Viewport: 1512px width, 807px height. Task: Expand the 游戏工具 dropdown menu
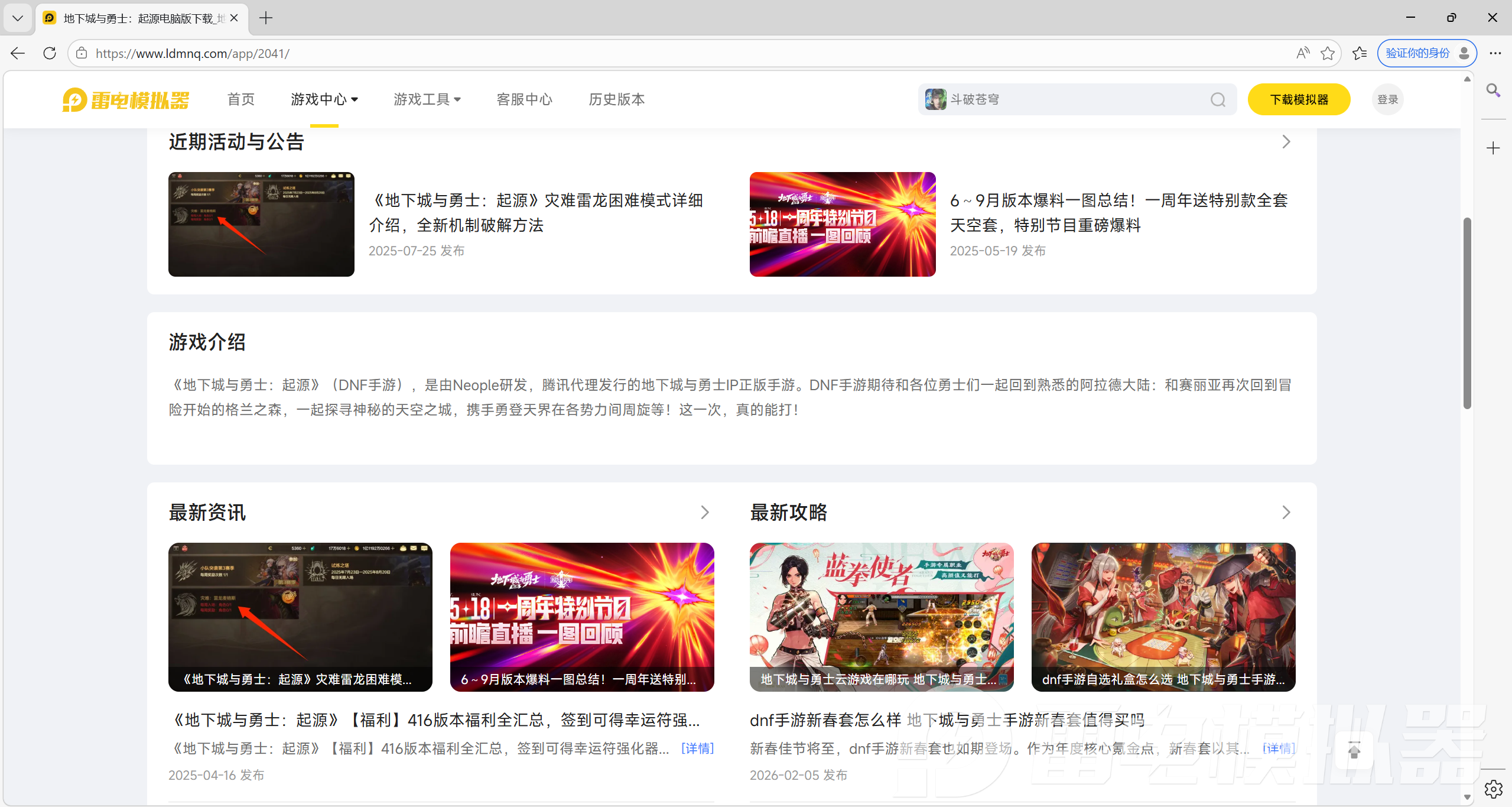[427, 99]
